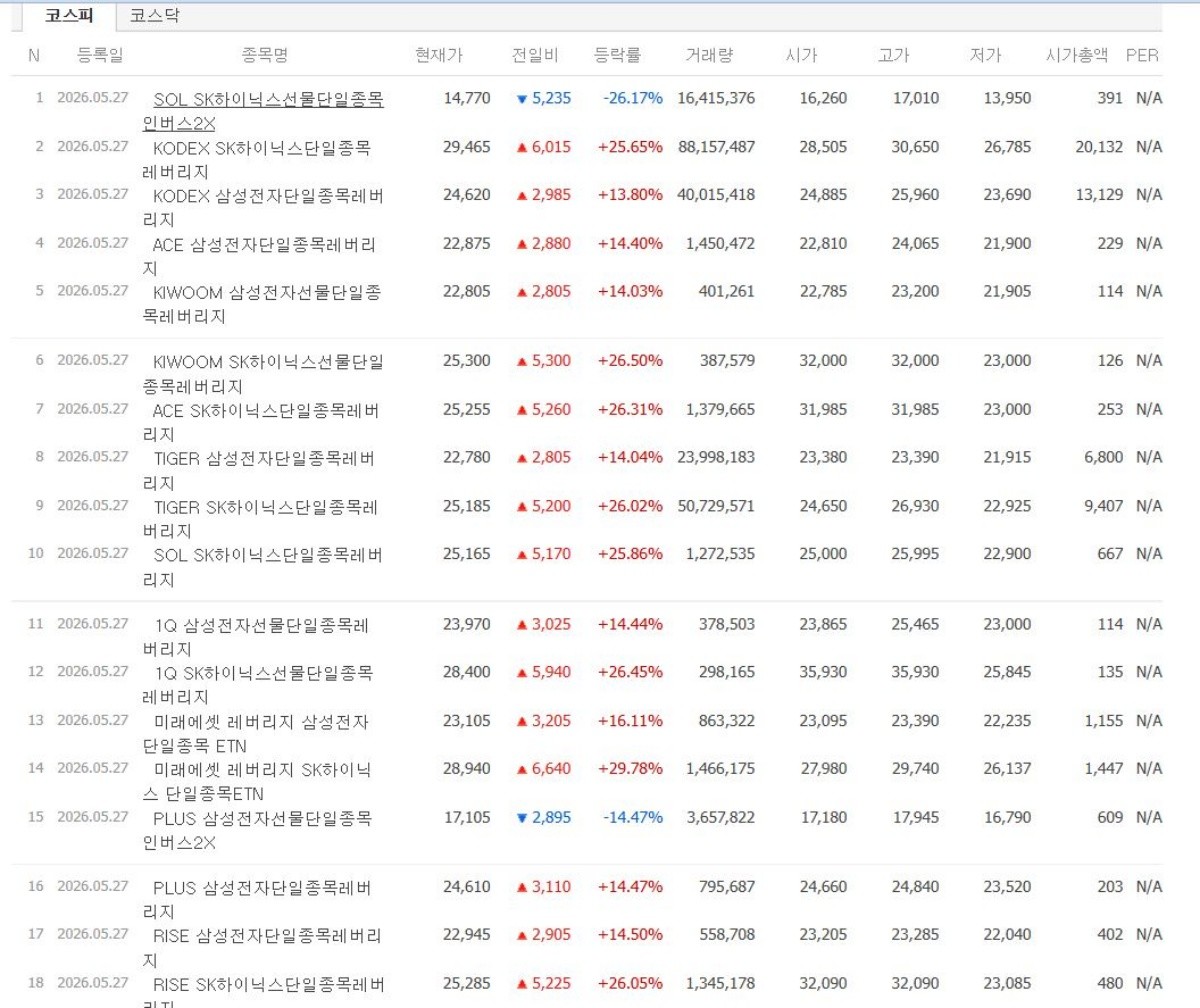
Task: Select current price 29,465
Action: coord(467,146)
